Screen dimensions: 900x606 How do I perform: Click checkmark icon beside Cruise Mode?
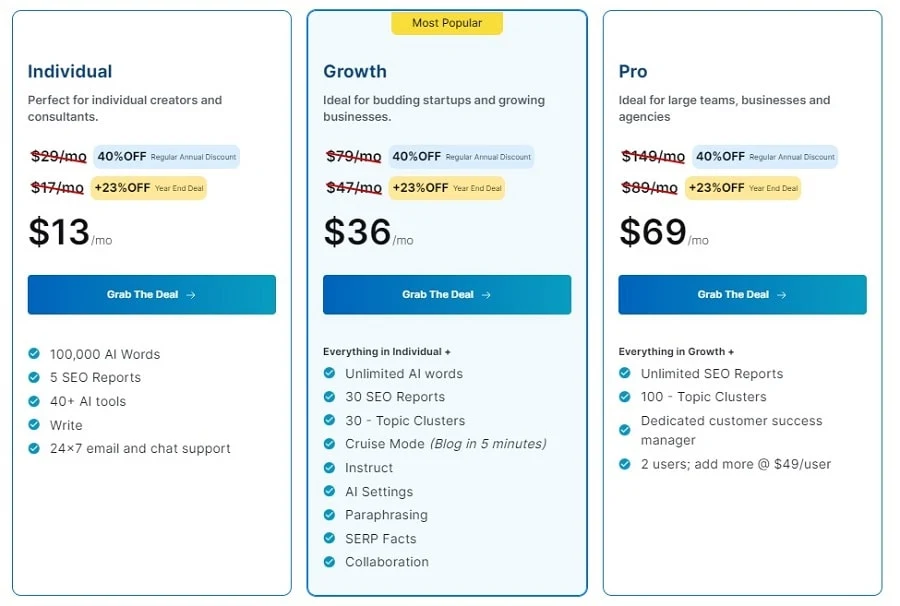(329, 444)
